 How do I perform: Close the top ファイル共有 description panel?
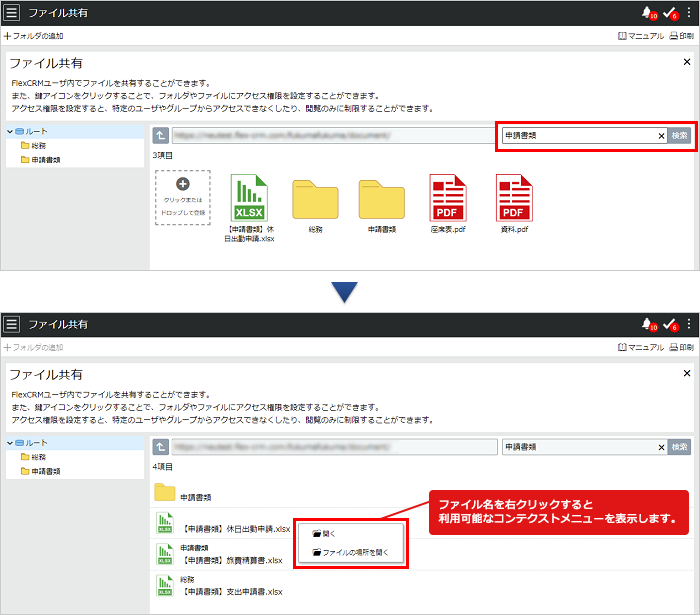coord(687,62)
